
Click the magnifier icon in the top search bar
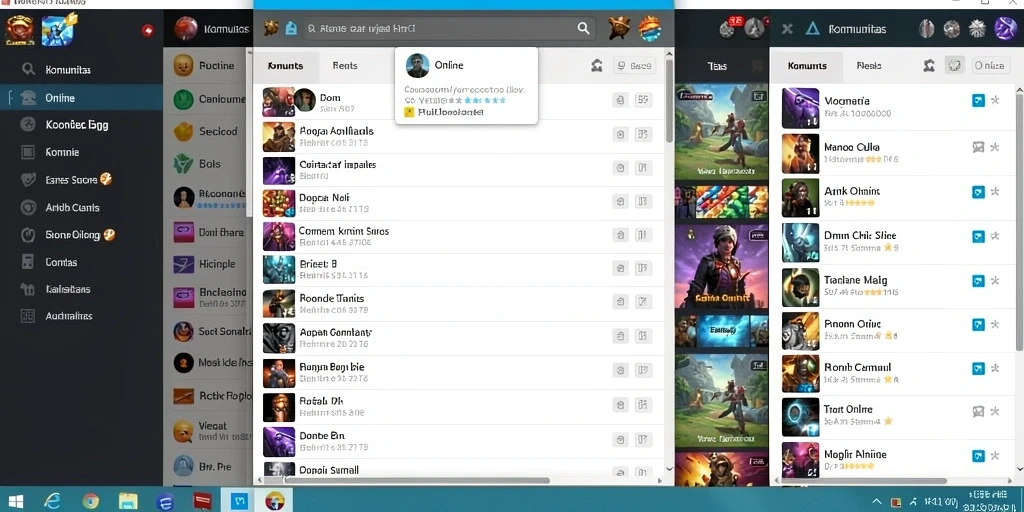point(583,28)
